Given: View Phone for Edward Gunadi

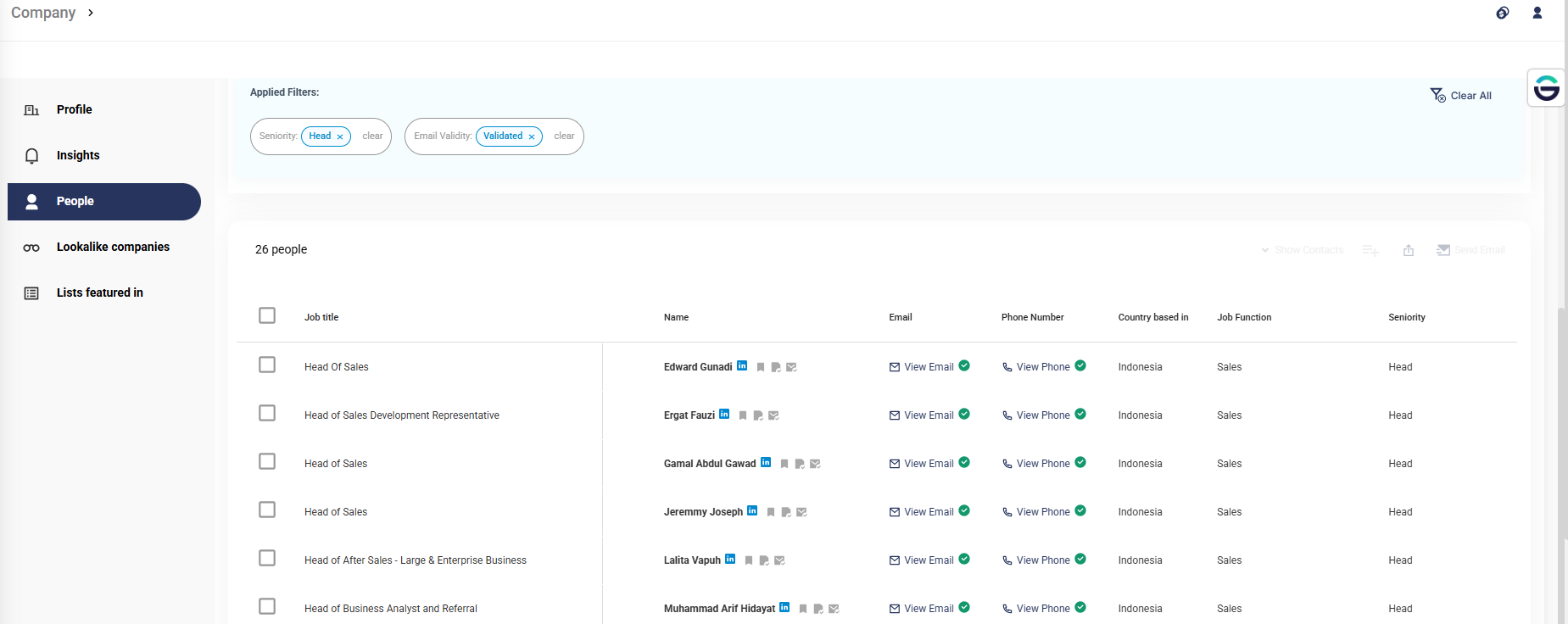Looking at the screenshot, I should click(x=1036, y=367).
